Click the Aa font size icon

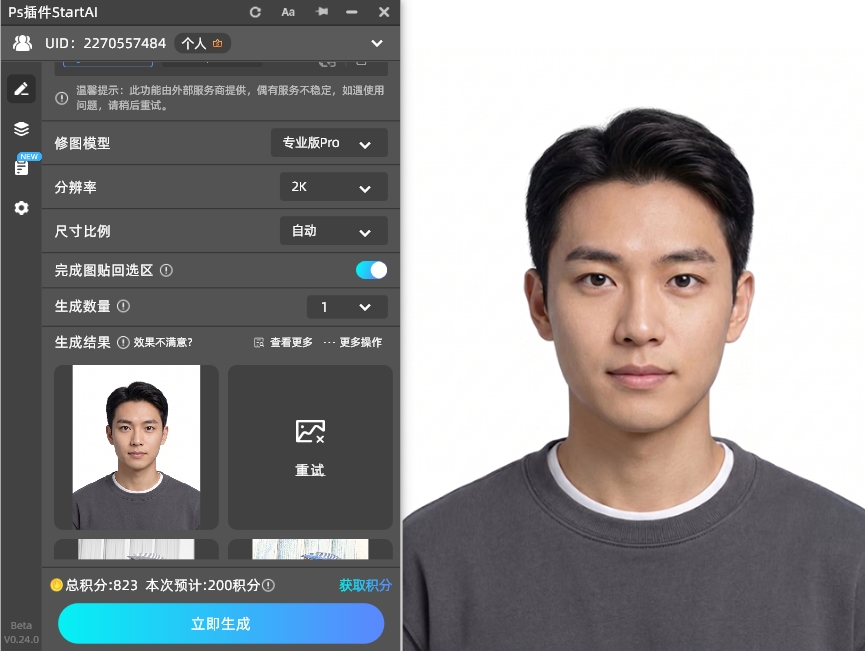288,12
